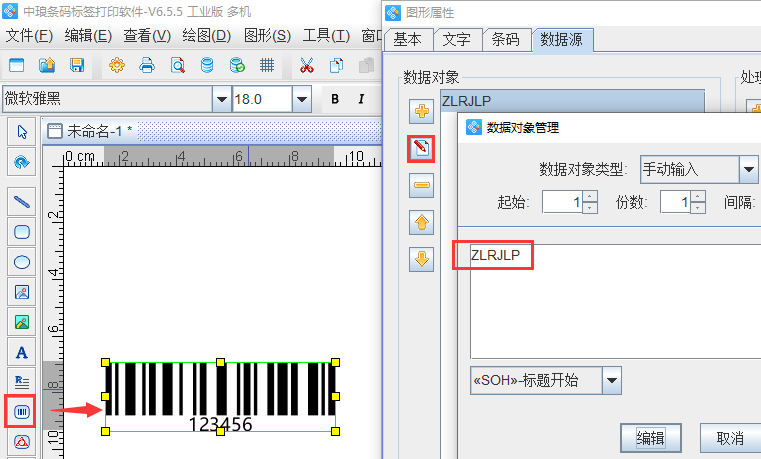Viewport: 761px width, 459px height.
Task: Open the 工具(T) menu
Action: (326, 35)
